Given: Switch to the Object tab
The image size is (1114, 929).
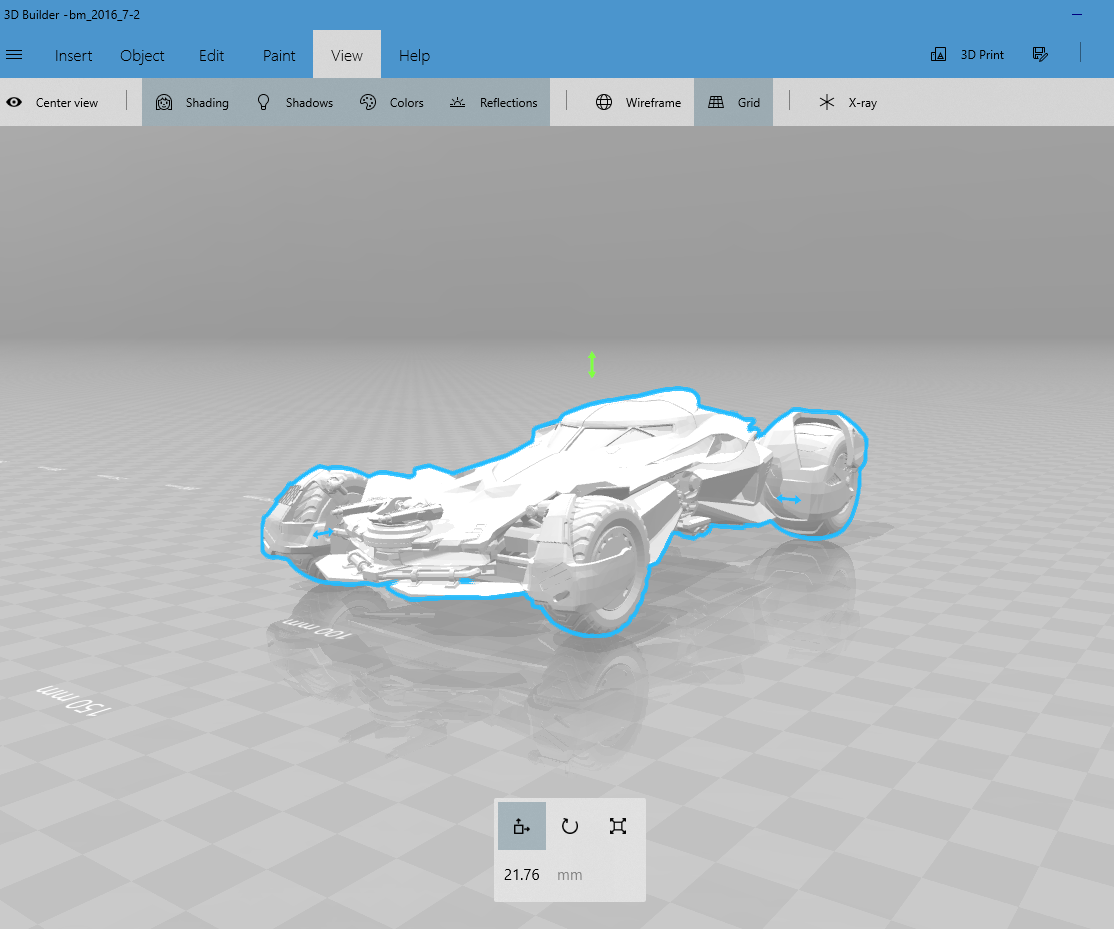Looking at the screenshot, I should [x=142, y=55].
